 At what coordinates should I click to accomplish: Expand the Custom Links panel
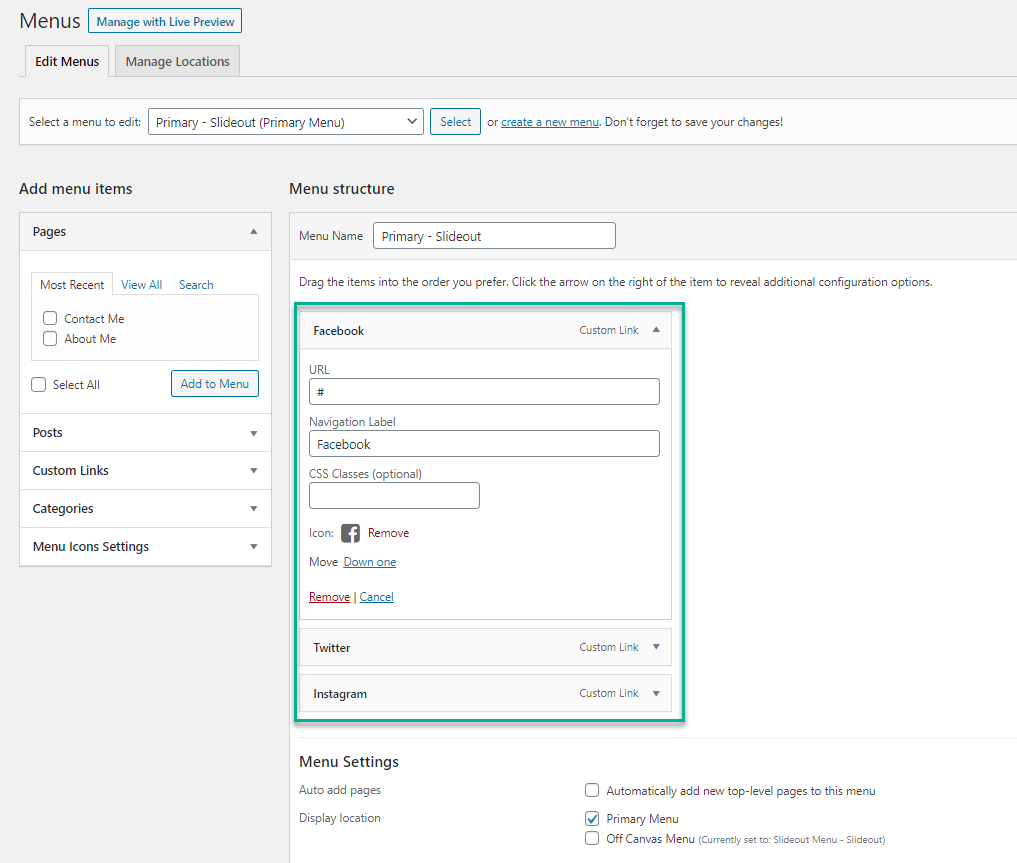[254, 471]
